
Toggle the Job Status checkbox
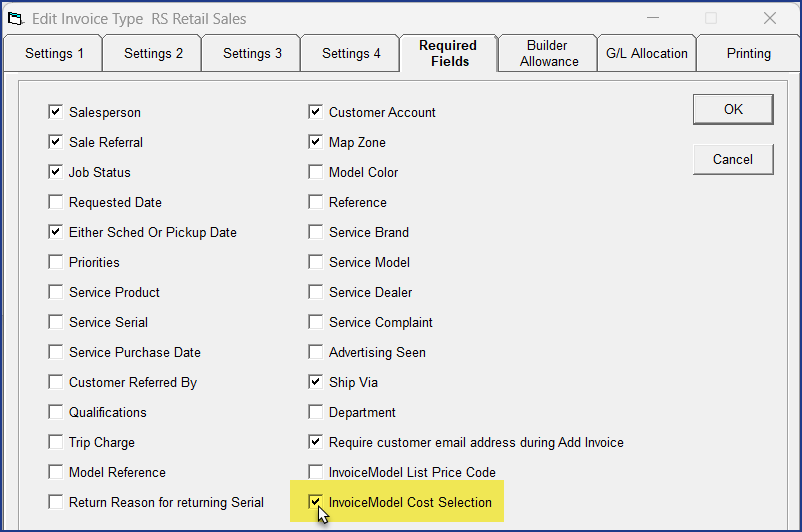pos(55,173)
